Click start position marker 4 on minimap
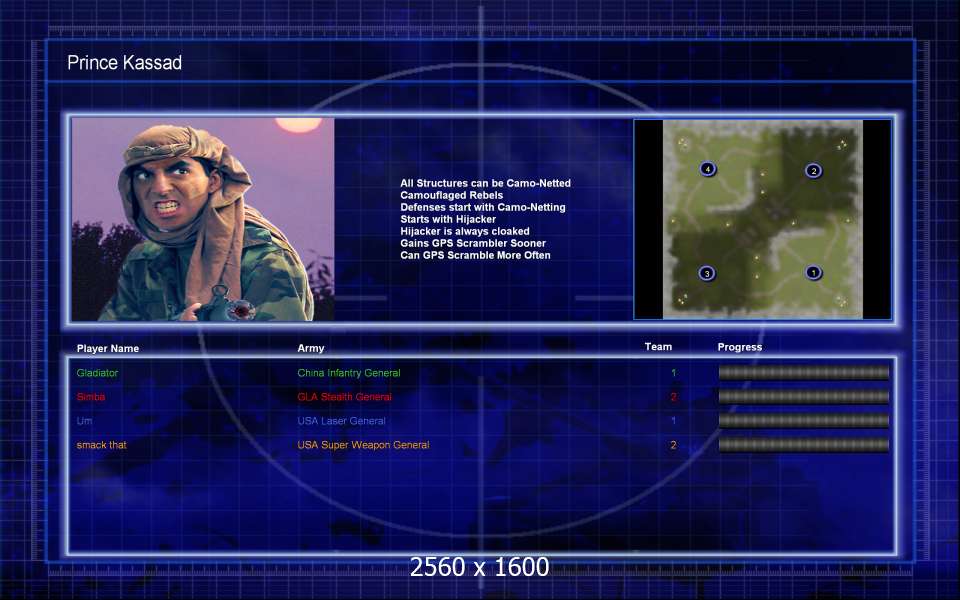 click(x=707, y=169)
